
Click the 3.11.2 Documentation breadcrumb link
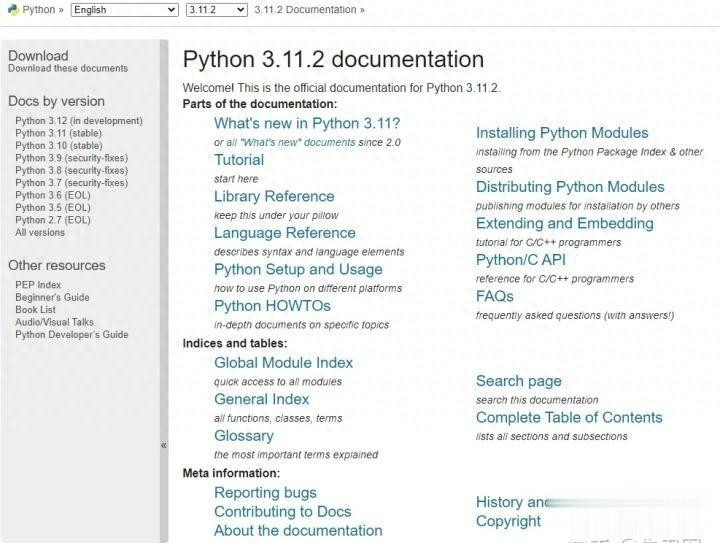(305, 10)
